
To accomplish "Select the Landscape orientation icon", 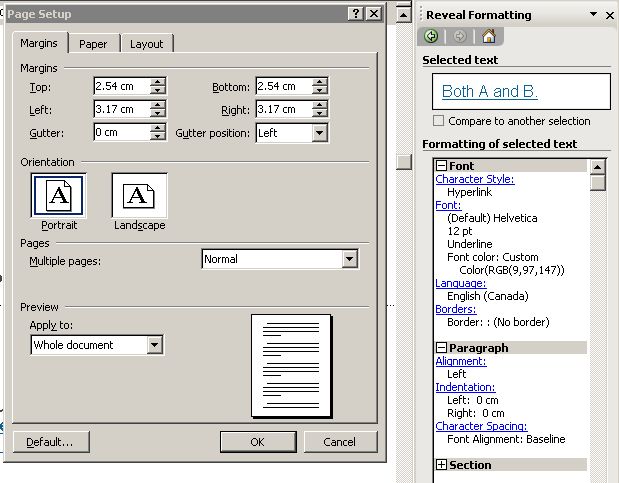I will coord(139,195).
